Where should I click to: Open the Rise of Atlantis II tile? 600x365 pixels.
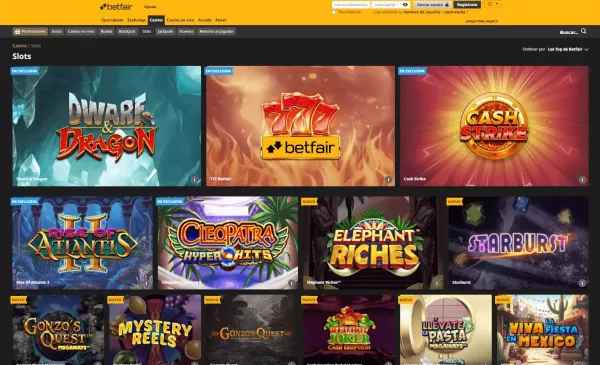[82, 243]
